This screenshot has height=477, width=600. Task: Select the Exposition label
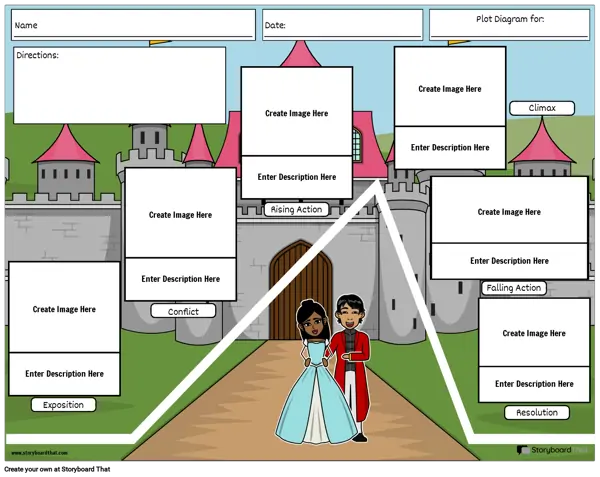[x=64, y=405]
